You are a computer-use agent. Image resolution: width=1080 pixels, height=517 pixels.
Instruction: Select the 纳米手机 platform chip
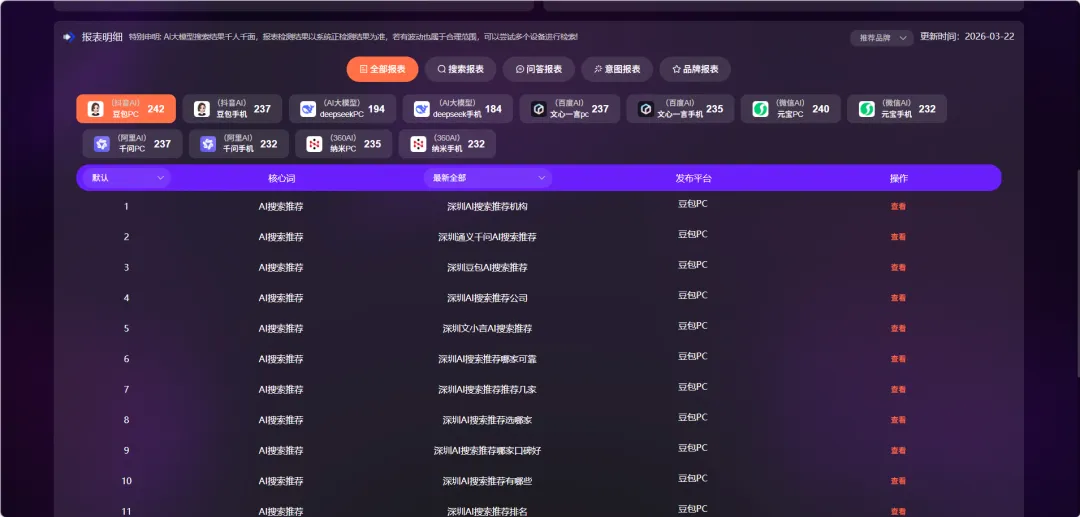pyautogui.click(x=447, y=144)
